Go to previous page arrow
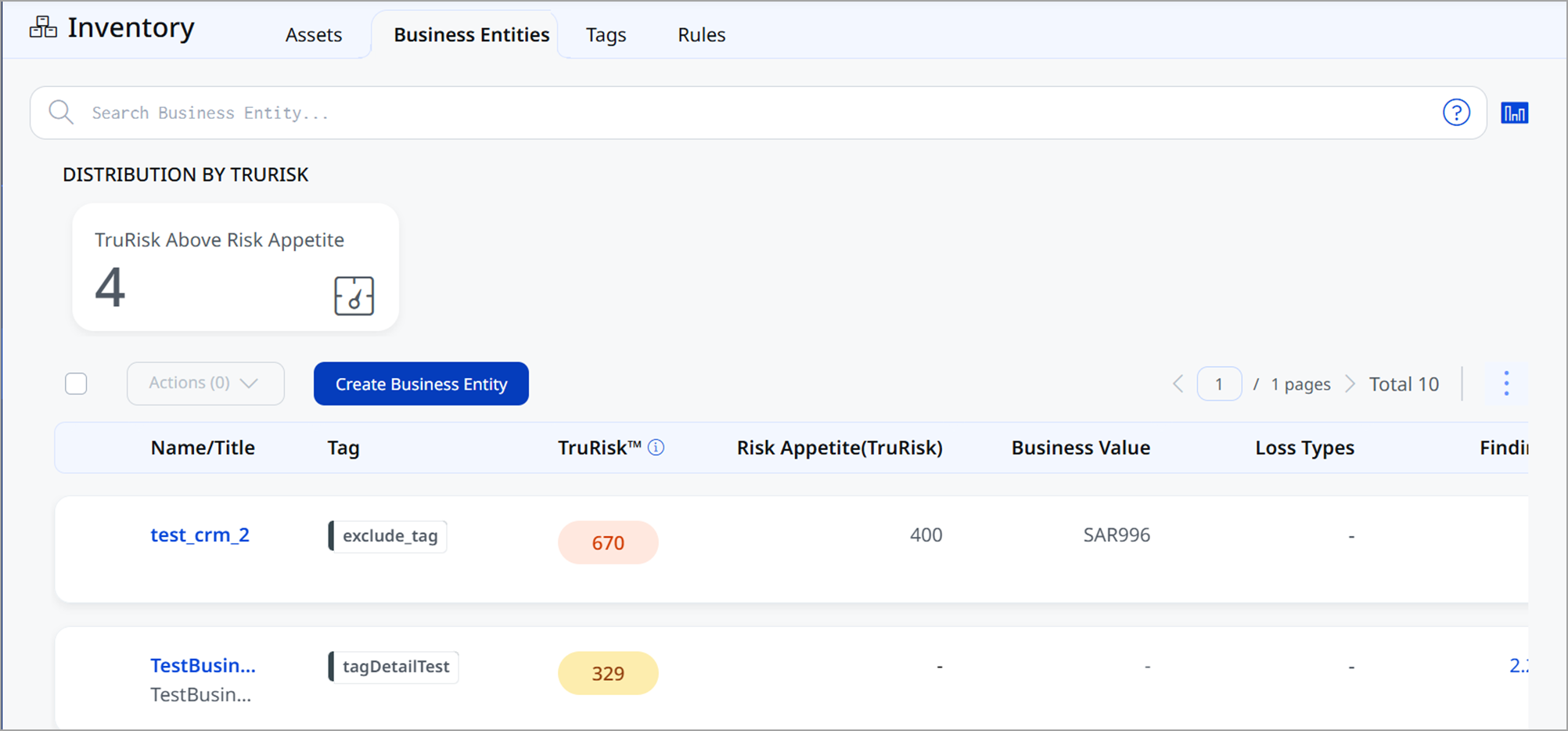1568x731 pixels. [1178, 384]
